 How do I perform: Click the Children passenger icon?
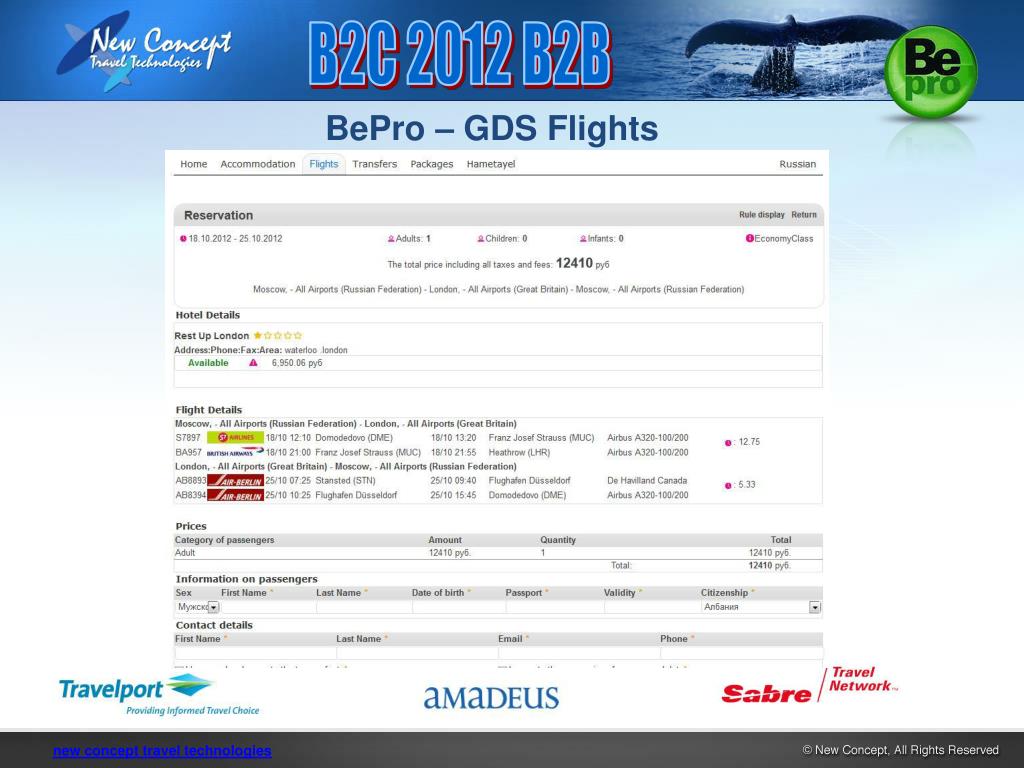481,239
